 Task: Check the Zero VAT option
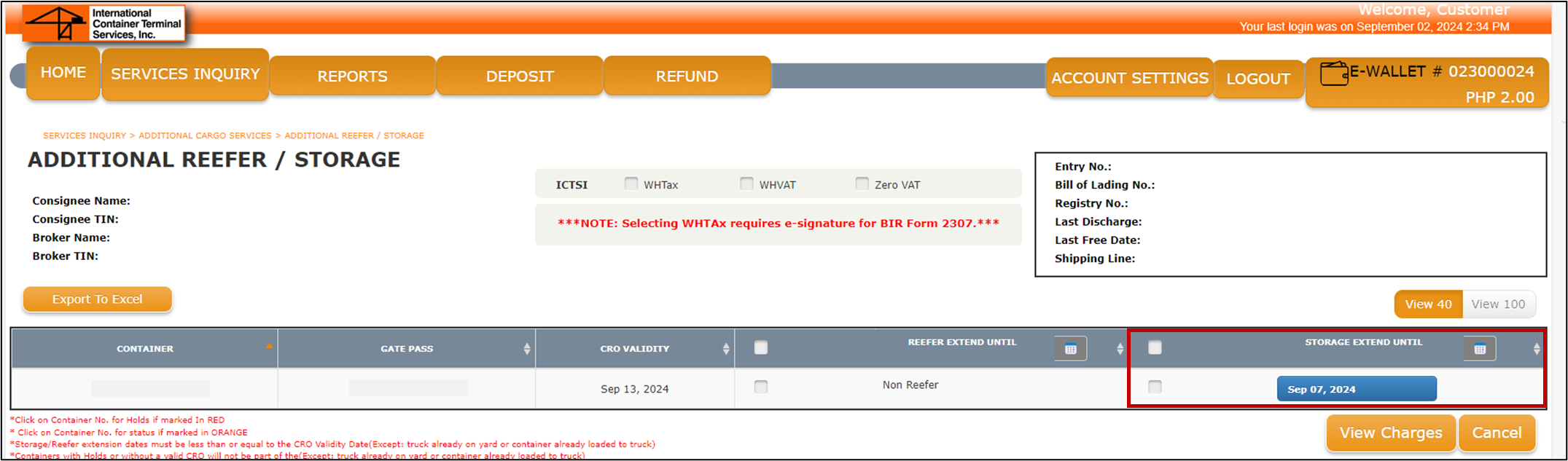862,184
